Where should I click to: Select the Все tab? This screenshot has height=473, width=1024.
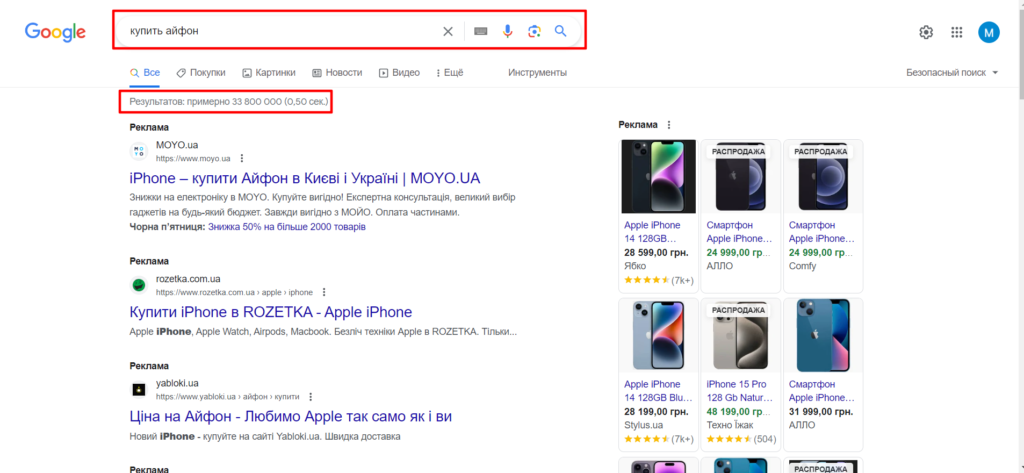coord(145,73)
